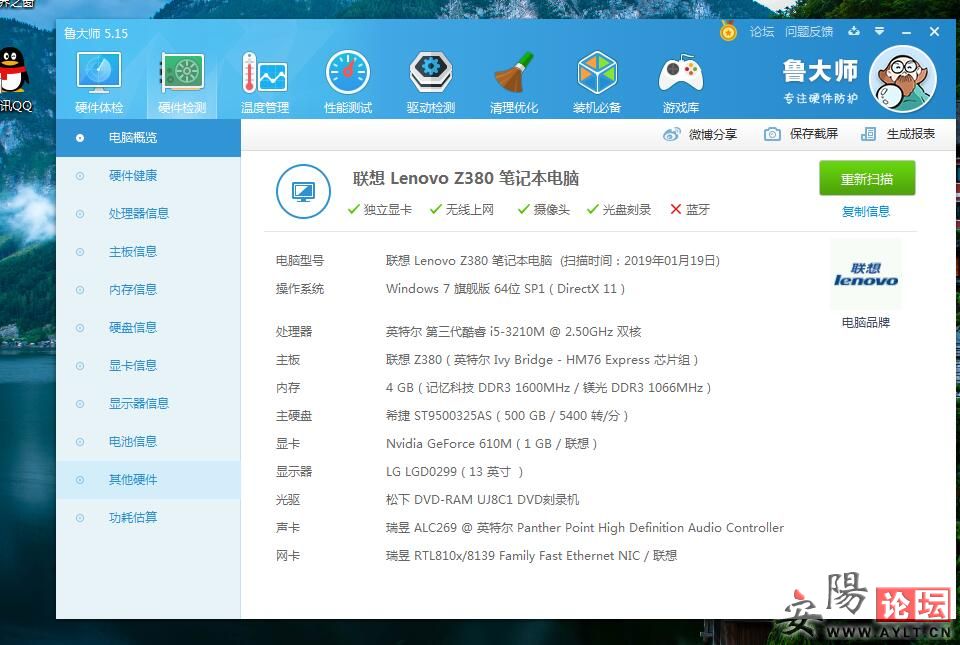Click the camera icon for 保存截屏
The image size is (960, 645).
(772, 134)
